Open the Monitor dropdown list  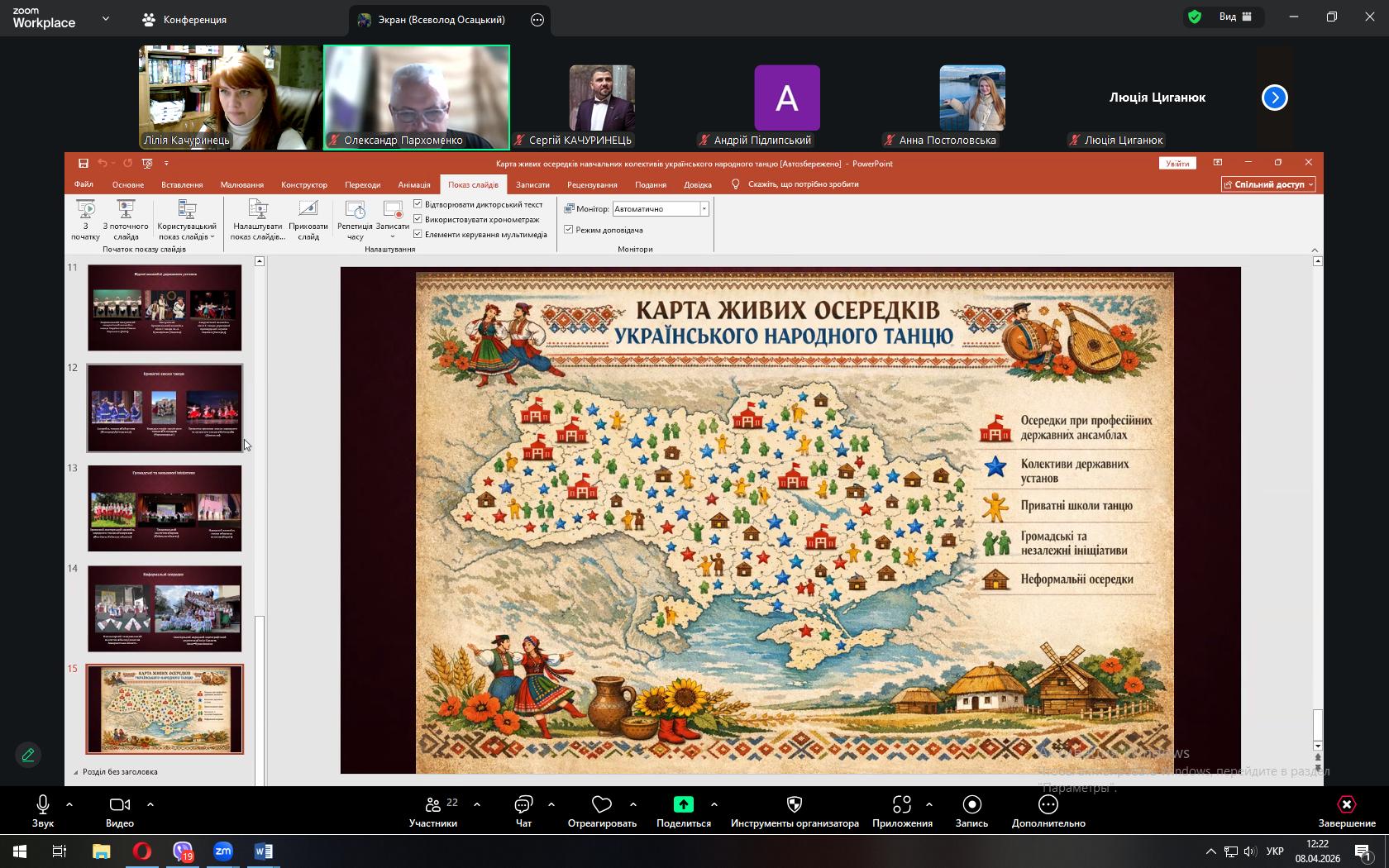704,209
